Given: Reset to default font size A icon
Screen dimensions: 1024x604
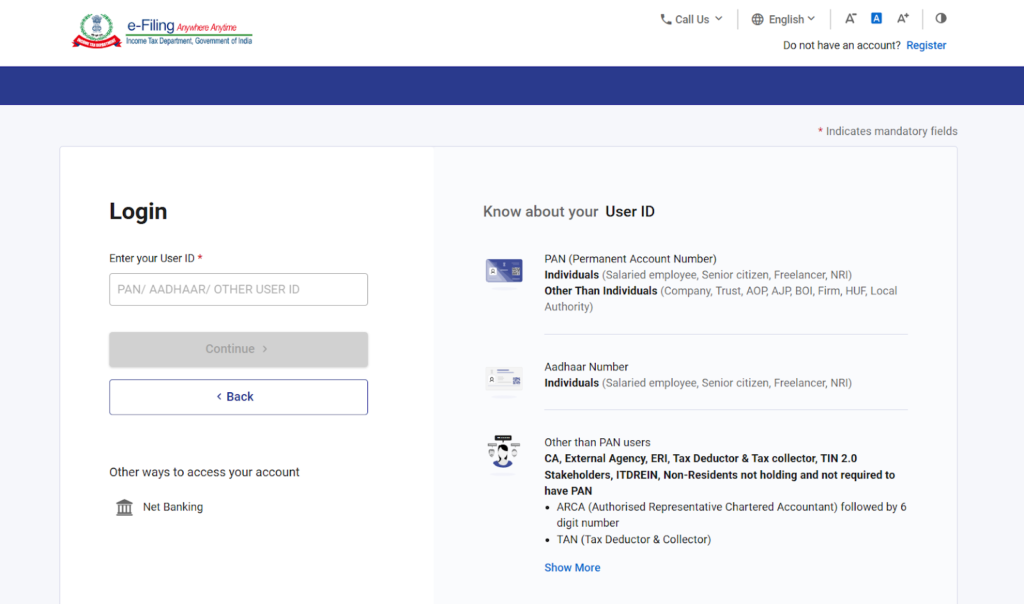Looking at the screenshot, I should [x=876, y=18].
